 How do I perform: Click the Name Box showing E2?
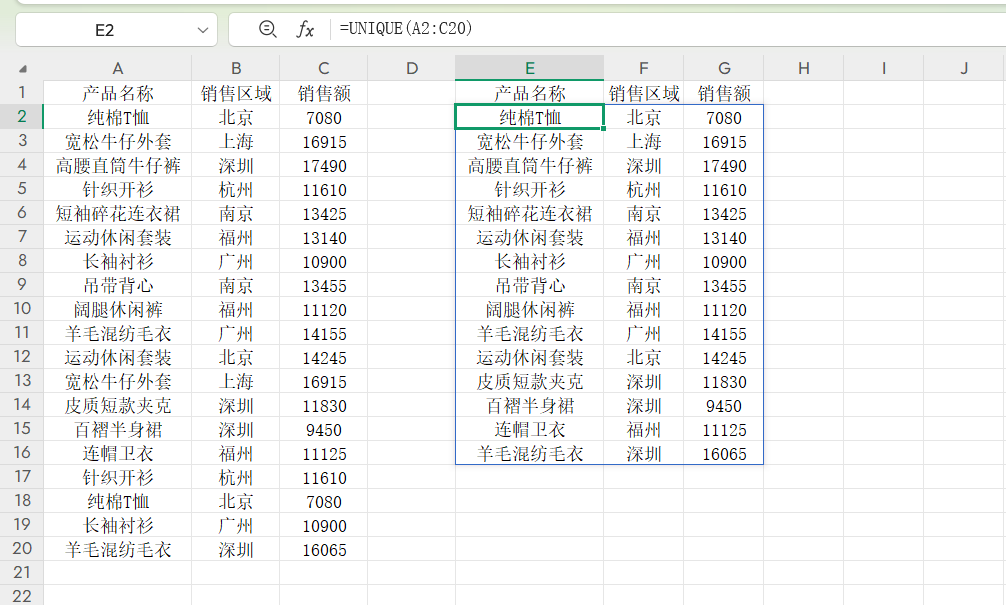(x=104, y=30)
